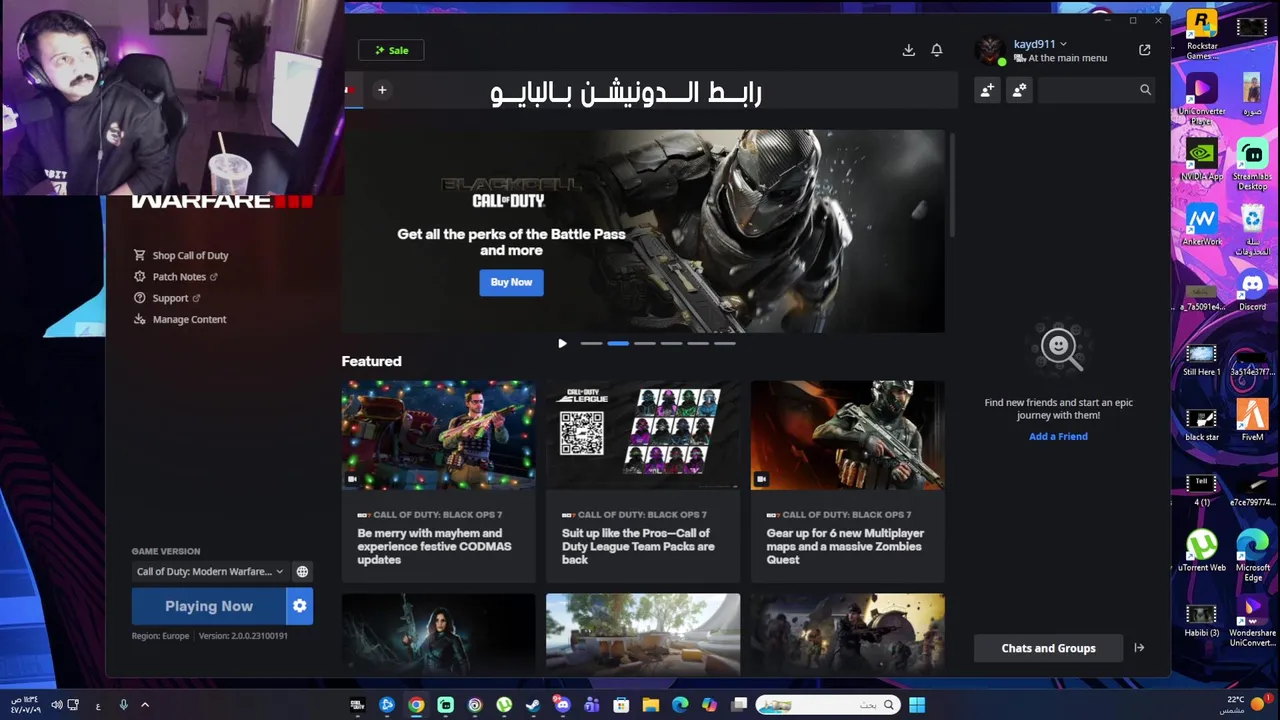Play the banner carousel

(562, 343)
